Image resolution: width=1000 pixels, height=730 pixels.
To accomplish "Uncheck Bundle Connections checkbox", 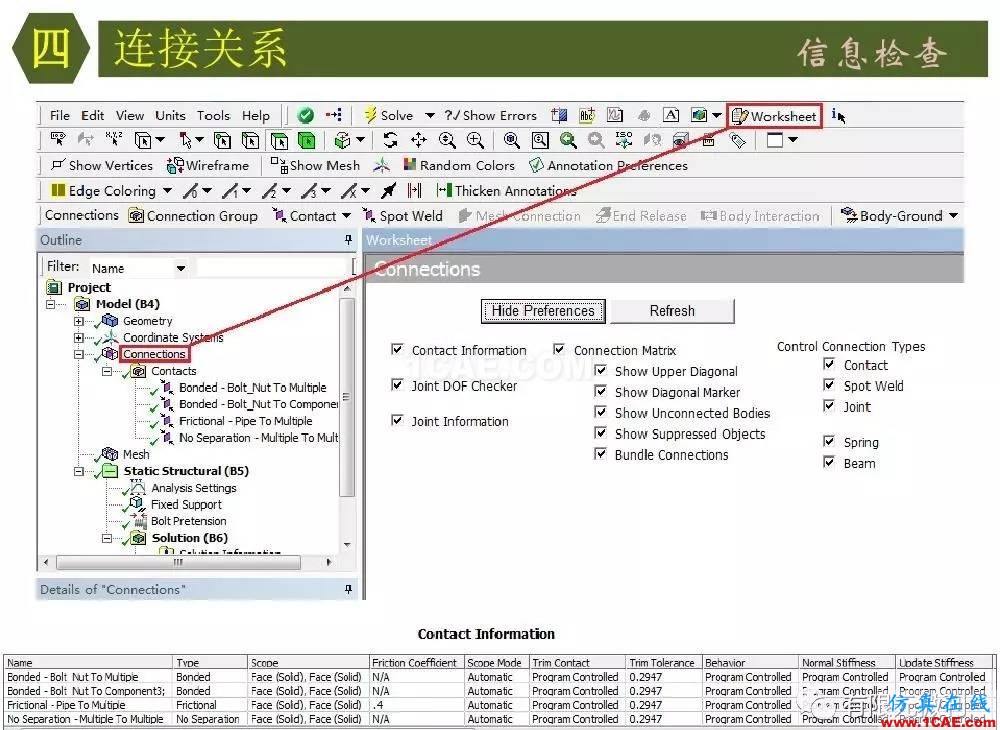I will 600,454.
